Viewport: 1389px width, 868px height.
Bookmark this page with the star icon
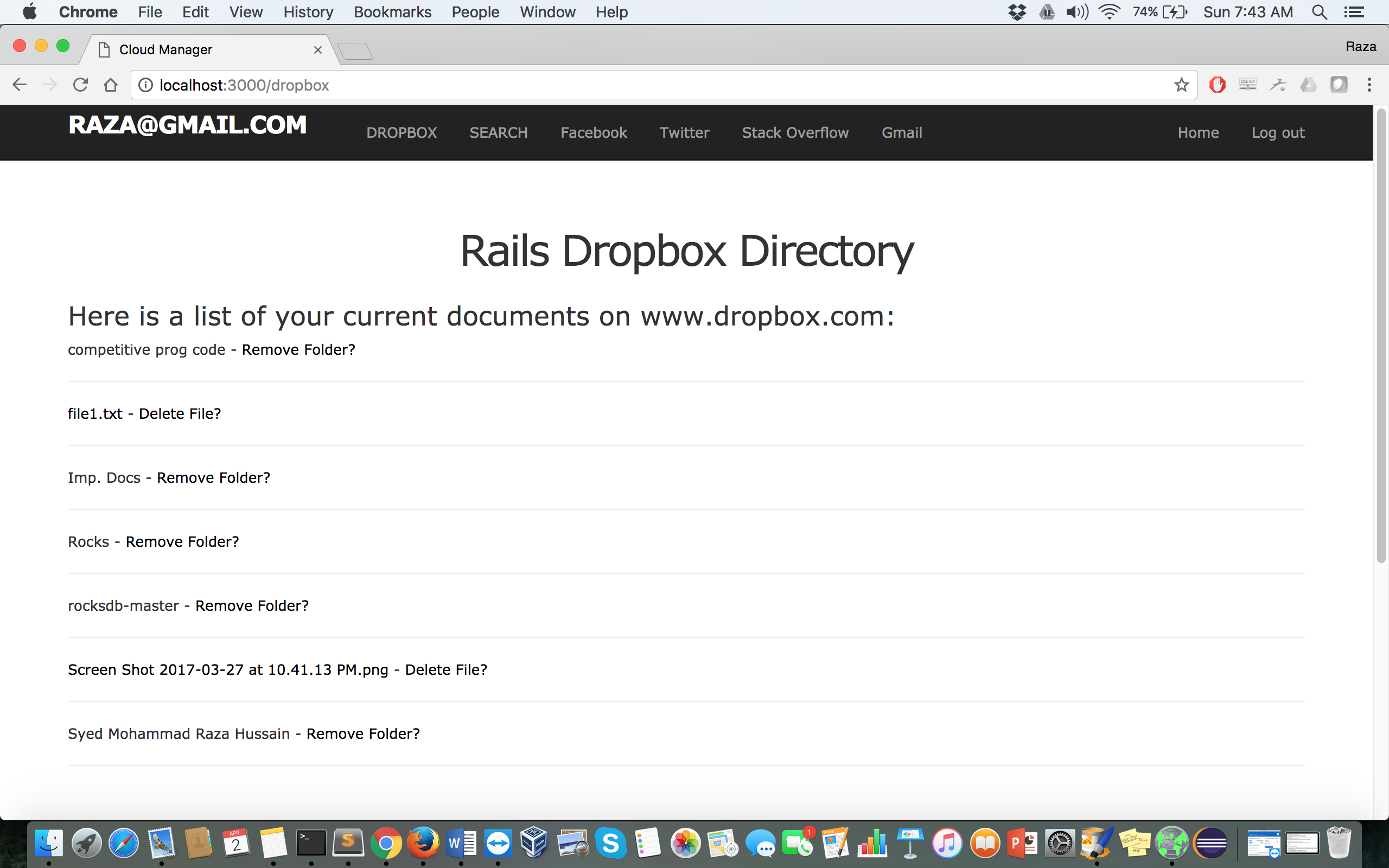point(1181,85)
